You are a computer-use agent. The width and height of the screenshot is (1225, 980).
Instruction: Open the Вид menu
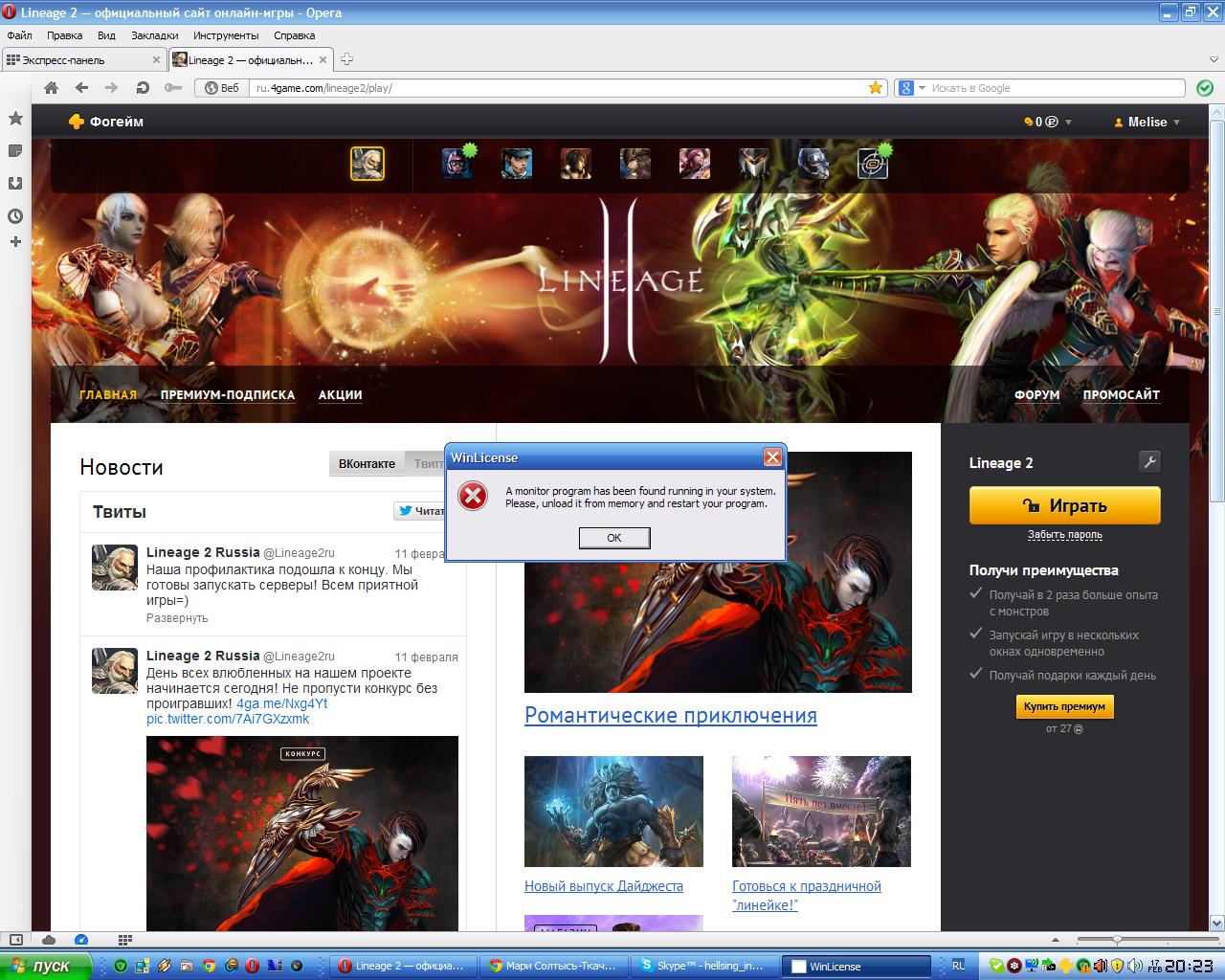[106, 35]
